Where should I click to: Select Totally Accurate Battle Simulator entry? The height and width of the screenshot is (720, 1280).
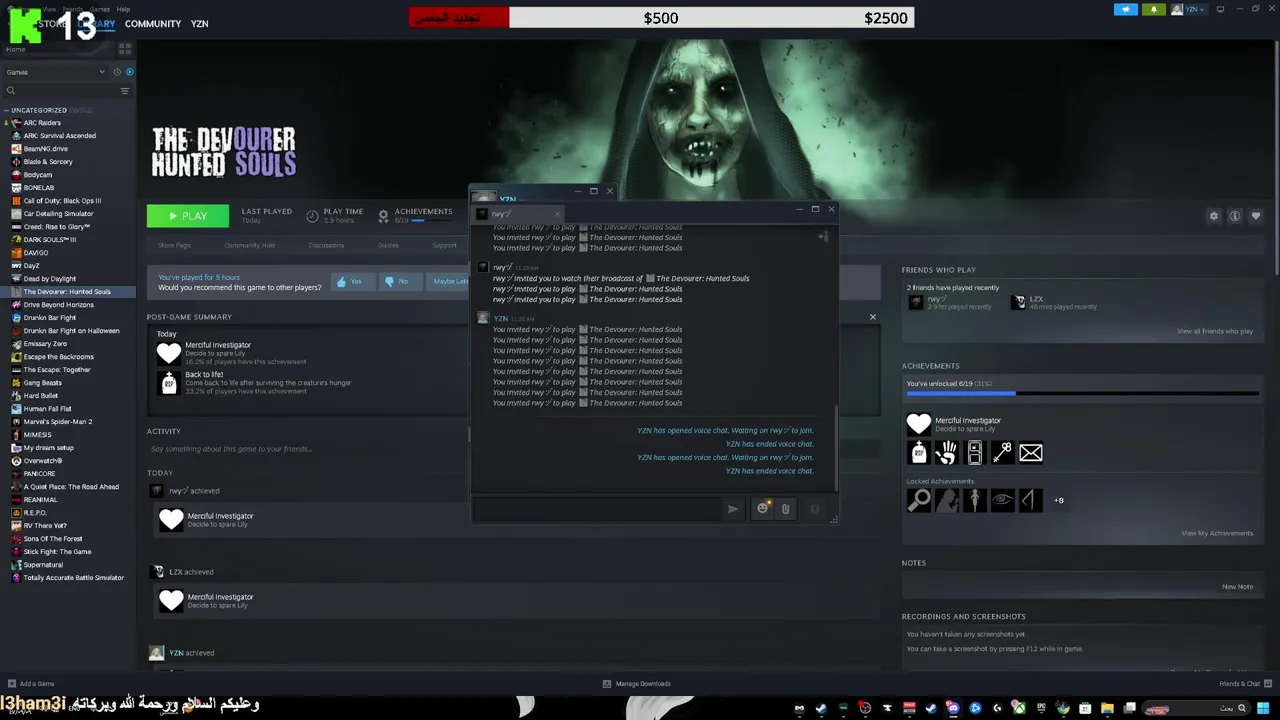(x=73, y=578)
